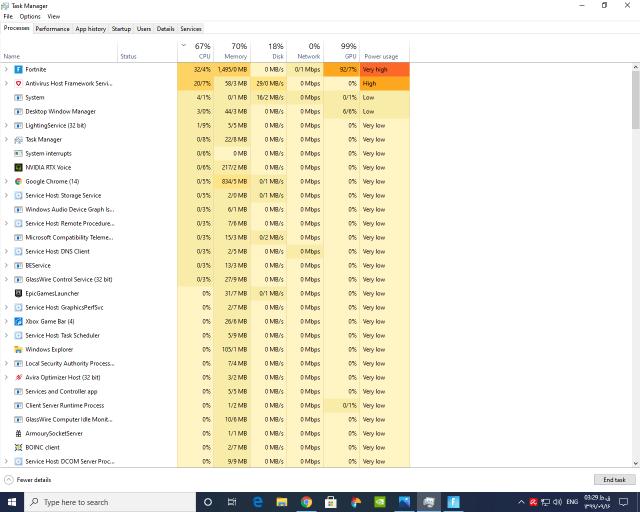Expand GlassWire Control Service row
Viewport: 640px width, 512px height.
(6, 279)
